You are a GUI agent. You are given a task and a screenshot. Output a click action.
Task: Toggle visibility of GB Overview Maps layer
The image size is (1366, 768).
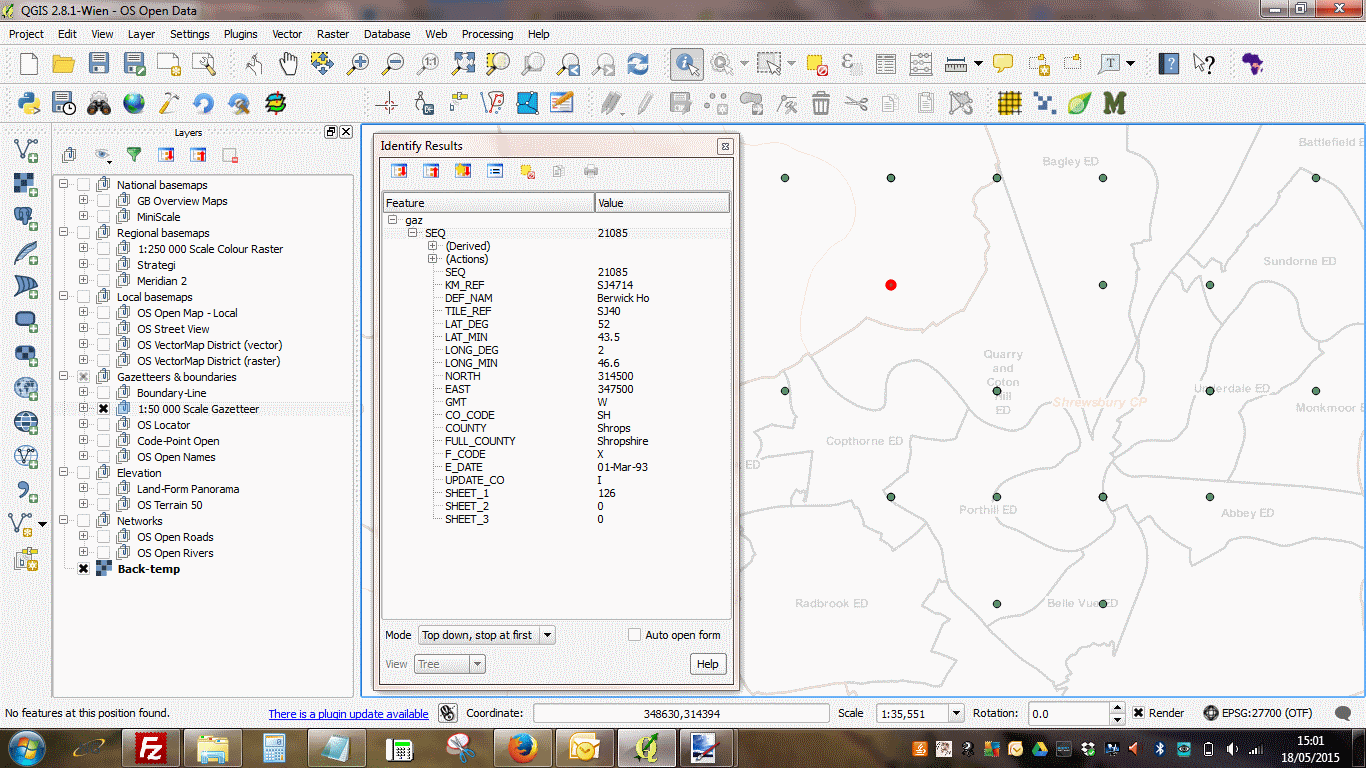click(103, 201)
